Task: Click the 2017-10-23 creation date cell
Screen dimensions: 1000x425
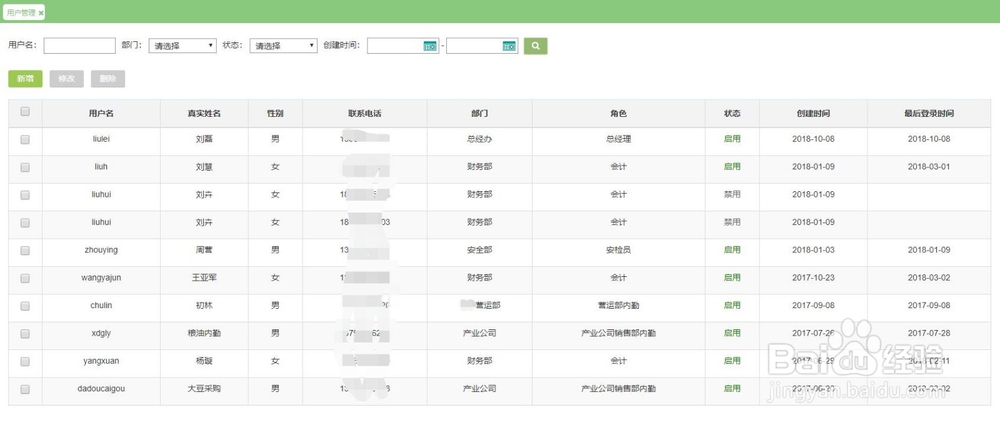Action: point(813,278)
